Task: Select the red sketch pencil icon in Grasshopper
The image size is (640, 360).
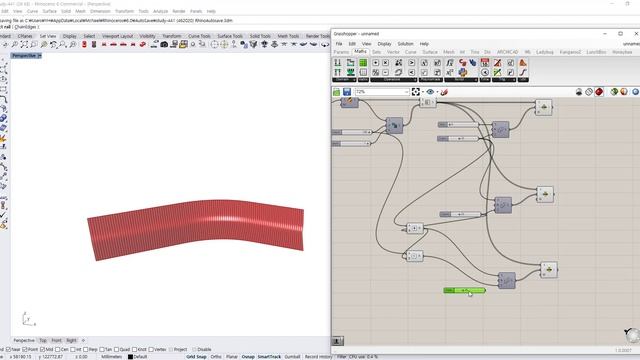Action: 444,92
